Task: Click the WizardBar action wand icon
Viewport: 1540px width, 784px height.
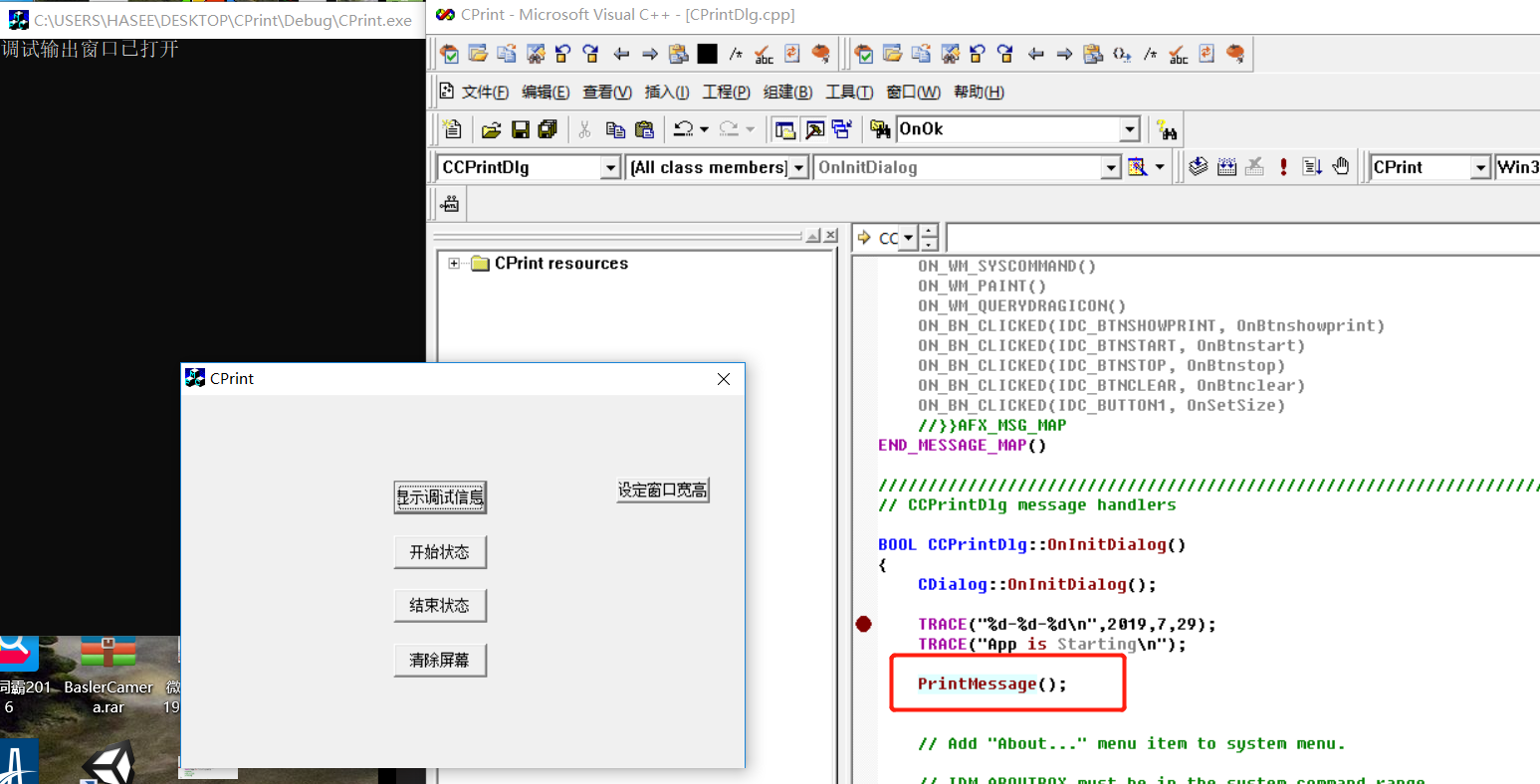Action: coord(1136,166)
